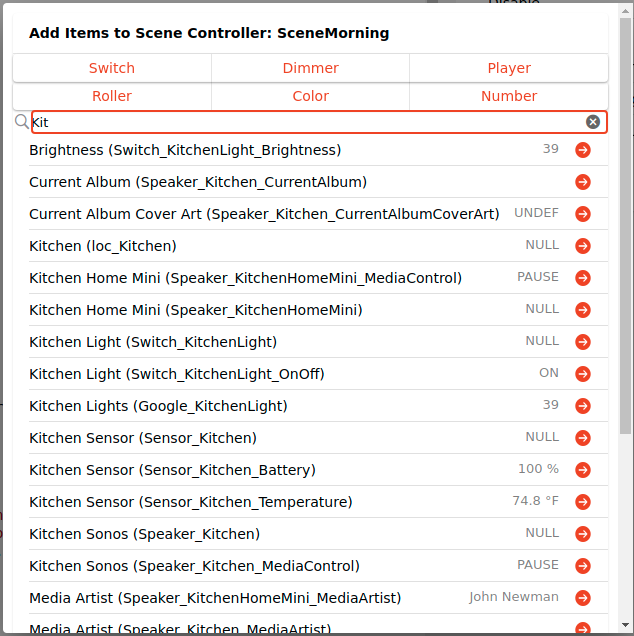Select the Color filter button
The image size is (634, 636).
click(310, 96)
